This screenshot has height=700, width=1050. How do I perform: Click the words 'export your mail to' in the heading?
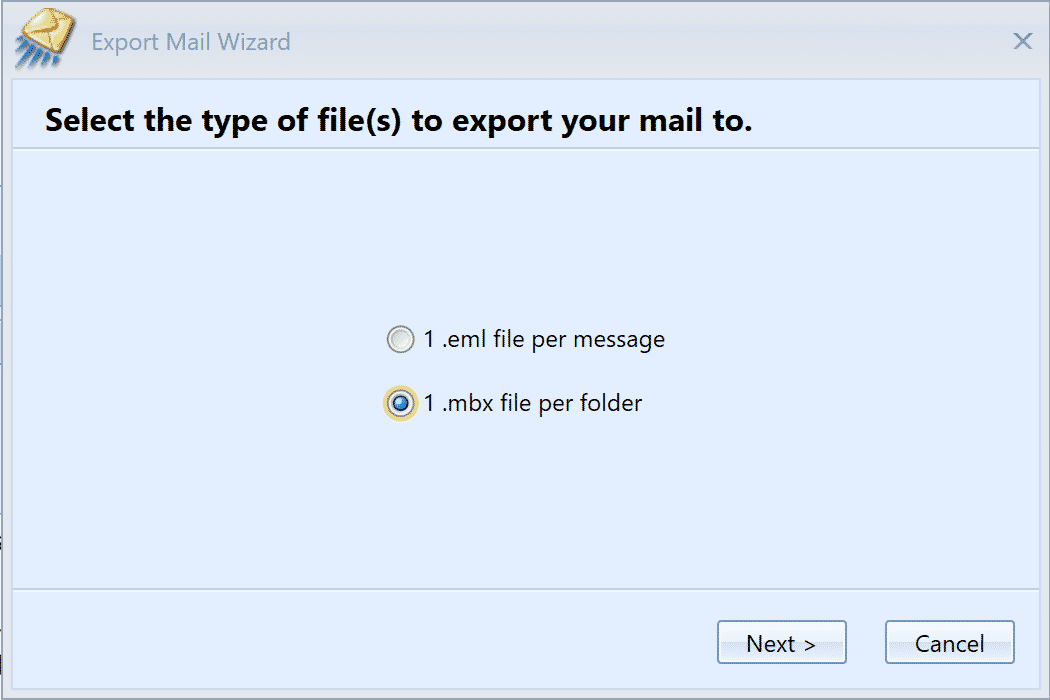click(582, 122)
